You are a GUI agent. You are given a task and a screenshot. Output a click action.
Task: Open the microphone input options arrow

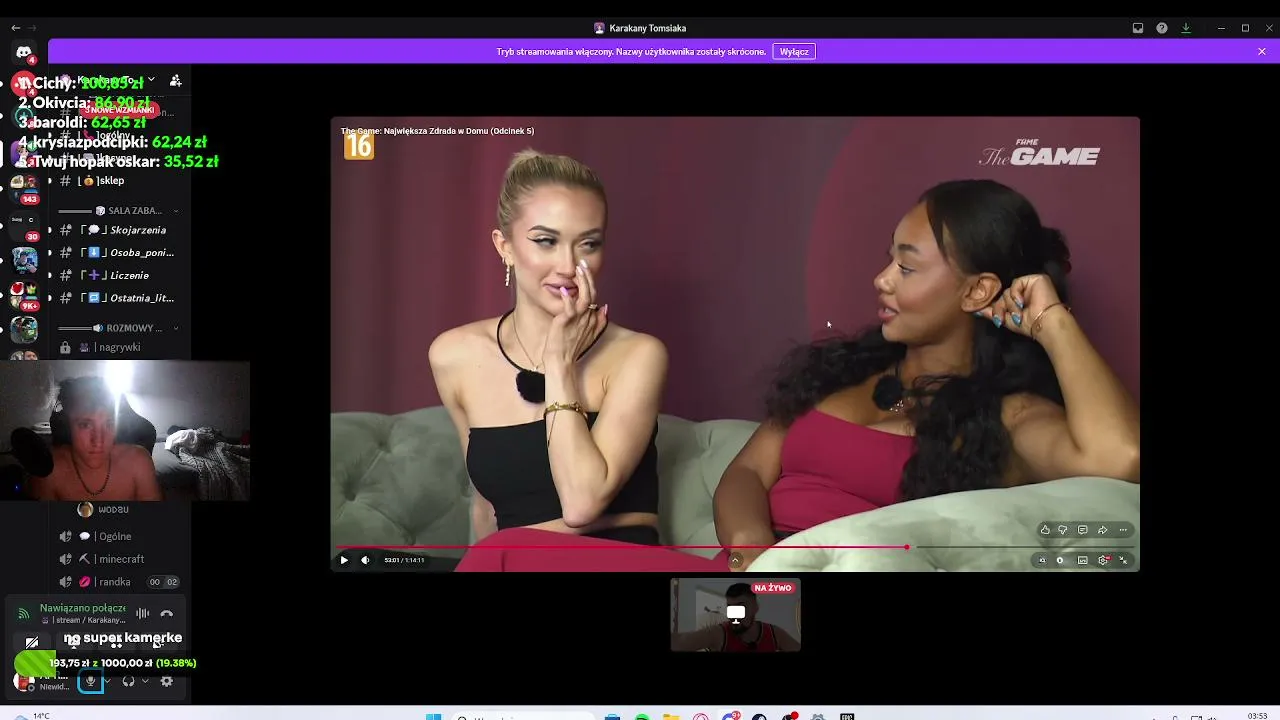coord(107,681)
